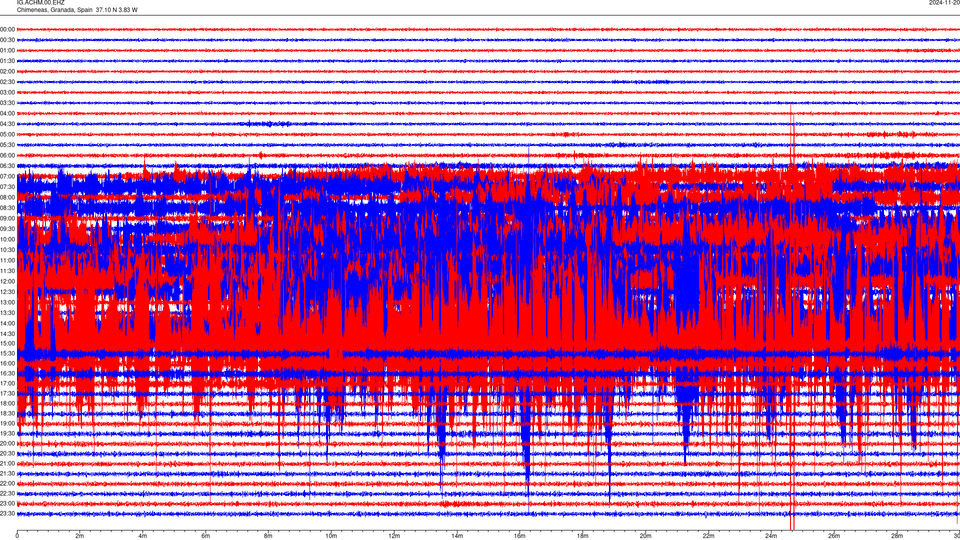Screen dimensions: 960x540
Task: Click the 4m tick label on axis
Action: coord(143,536)
